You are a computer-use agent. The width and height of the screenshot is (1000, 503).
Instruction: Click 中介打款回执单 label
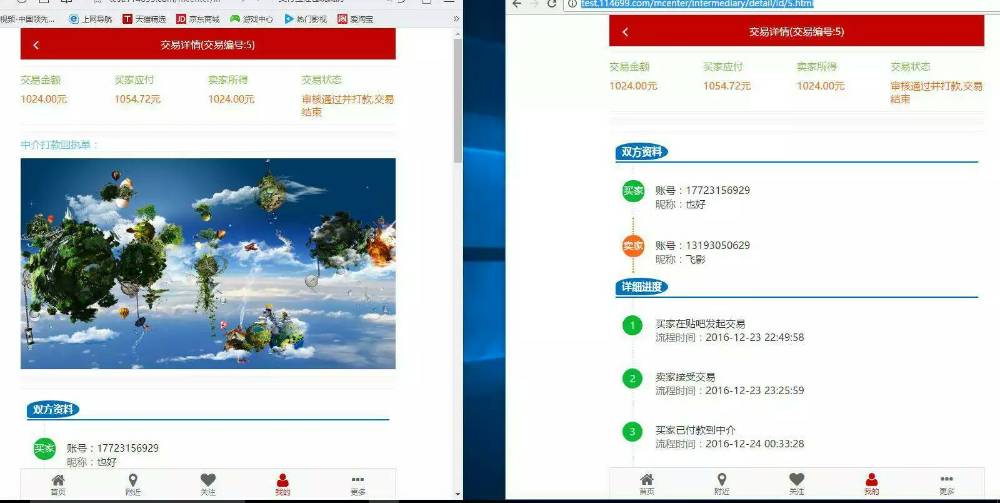pyautogui.click(x=59, y=145)
